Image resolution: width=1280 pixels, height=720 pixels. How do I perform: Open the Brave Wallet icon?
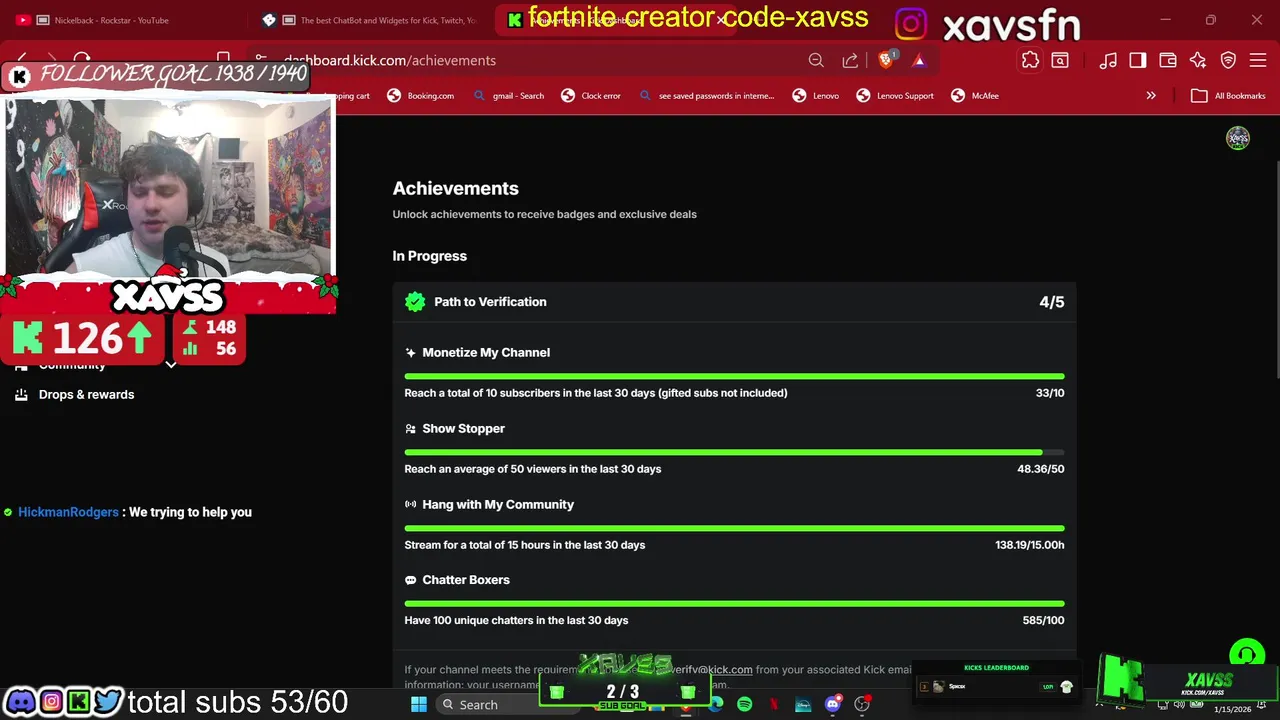[x=1168, y=61]
